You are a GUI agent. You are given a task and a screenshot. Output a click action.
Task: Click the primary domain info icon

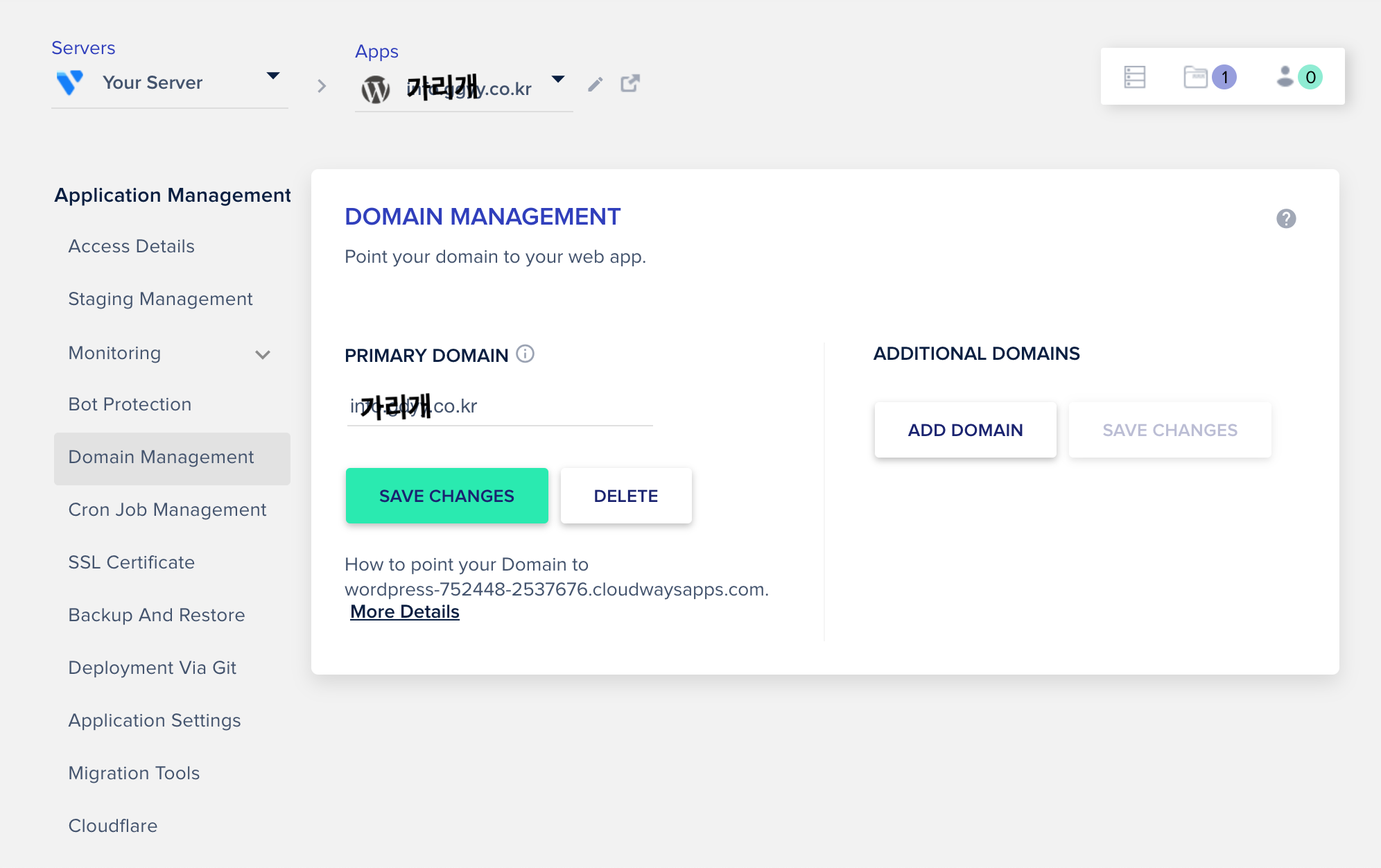tap(526, 354)
